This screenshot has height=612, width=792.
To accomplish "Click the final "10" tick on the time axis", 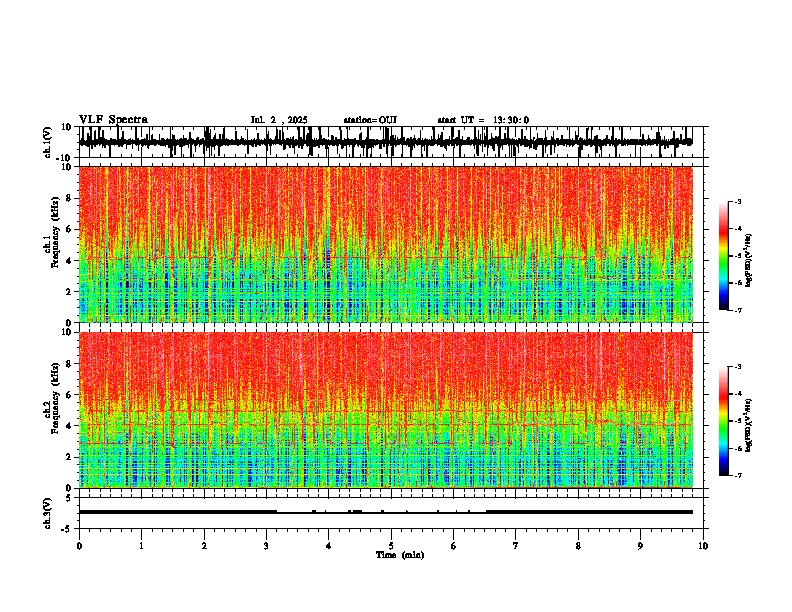I will (x=703, y=546).
